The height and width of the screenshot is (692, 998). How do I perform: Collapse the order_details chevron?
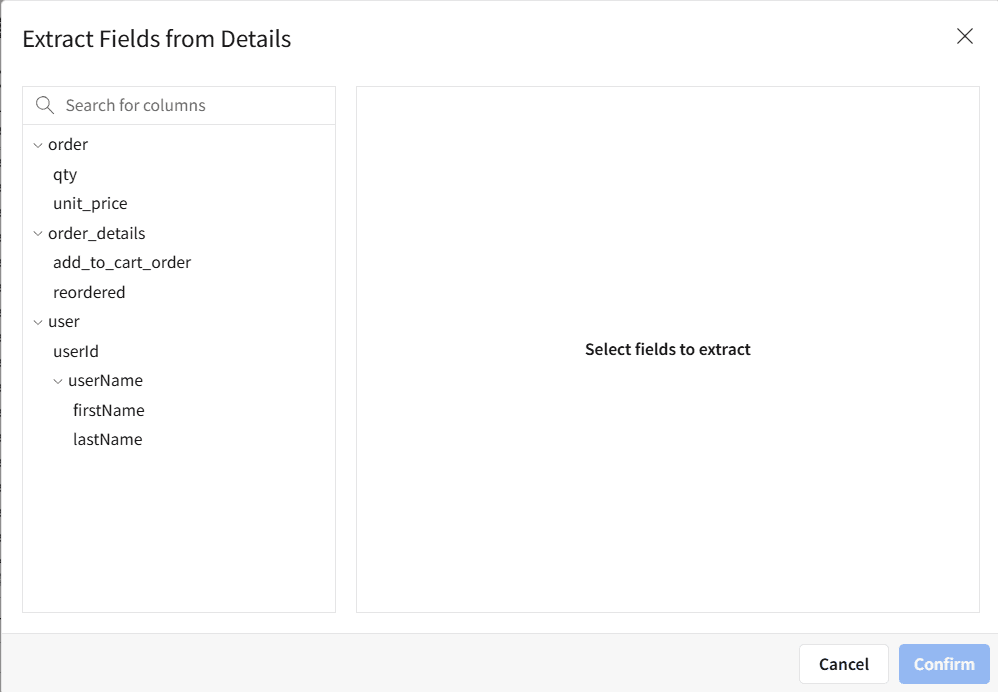38,234
